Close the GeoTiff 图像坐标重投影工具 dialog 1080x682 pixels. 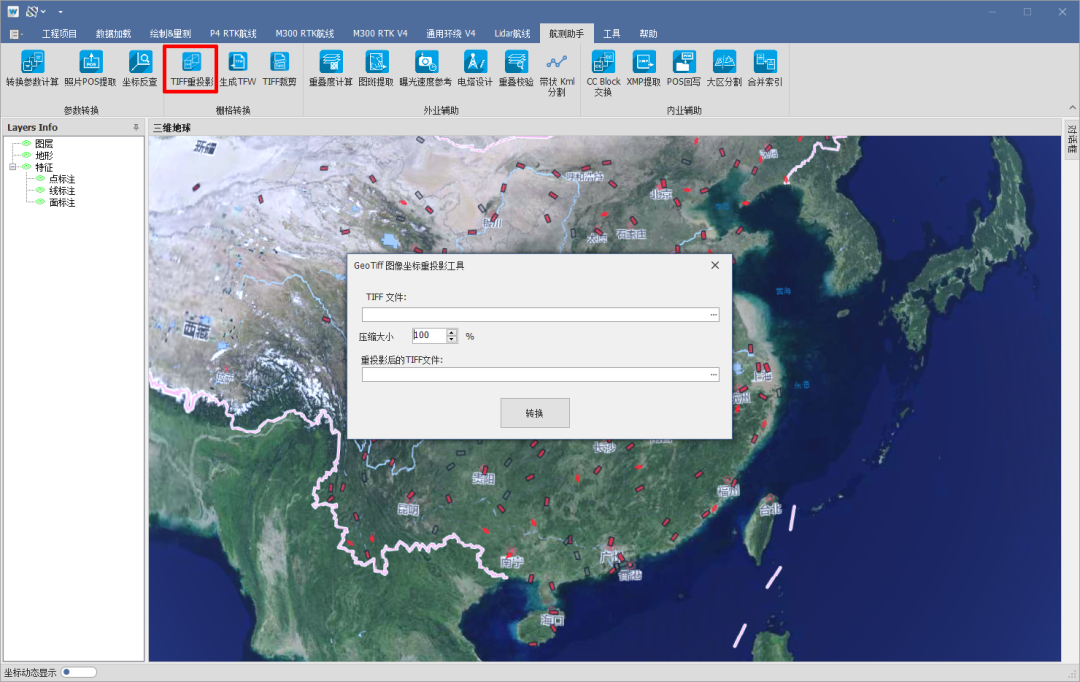click(x=715, y=265)
